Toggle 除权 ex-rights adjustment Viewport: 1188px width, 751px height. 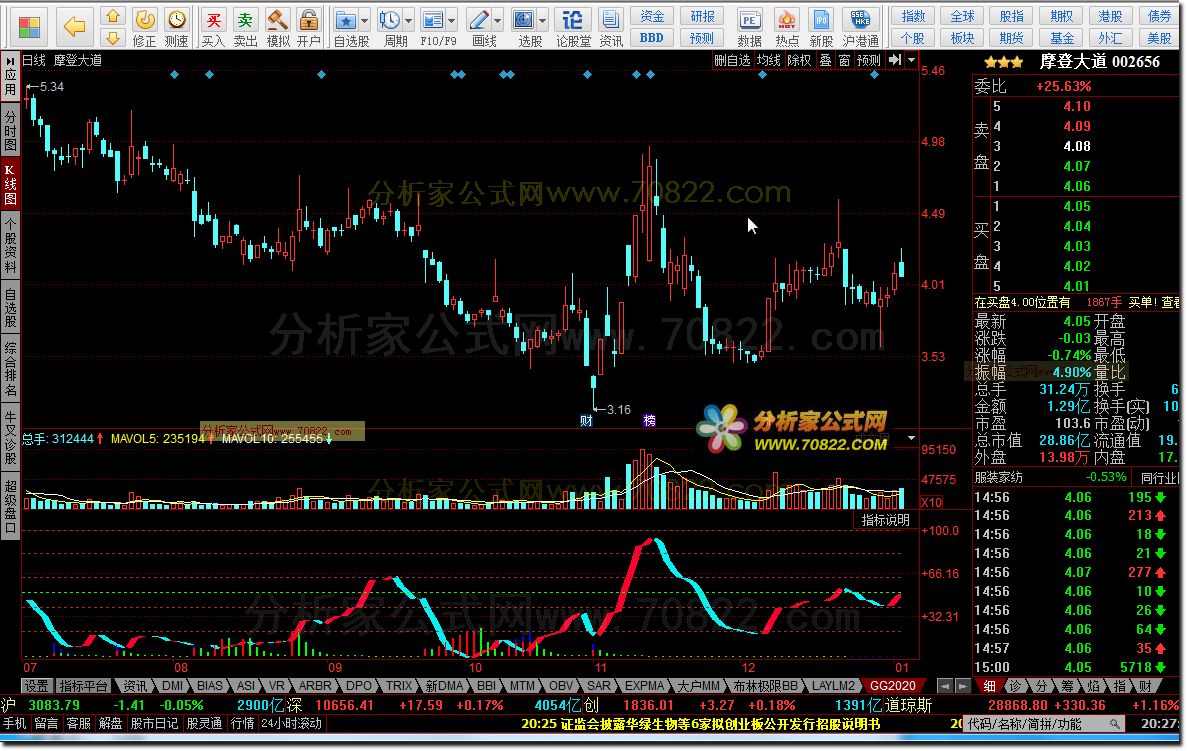point(799,61)
